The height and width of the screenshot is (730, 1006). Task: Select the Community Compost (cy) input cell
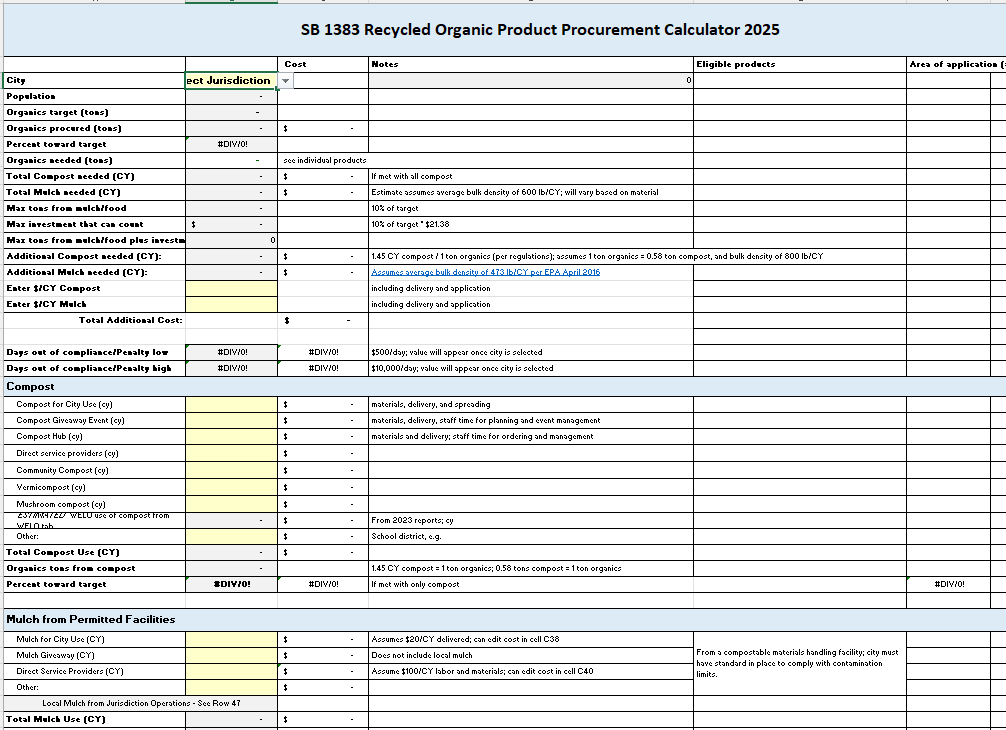click(x=230, y=470)
